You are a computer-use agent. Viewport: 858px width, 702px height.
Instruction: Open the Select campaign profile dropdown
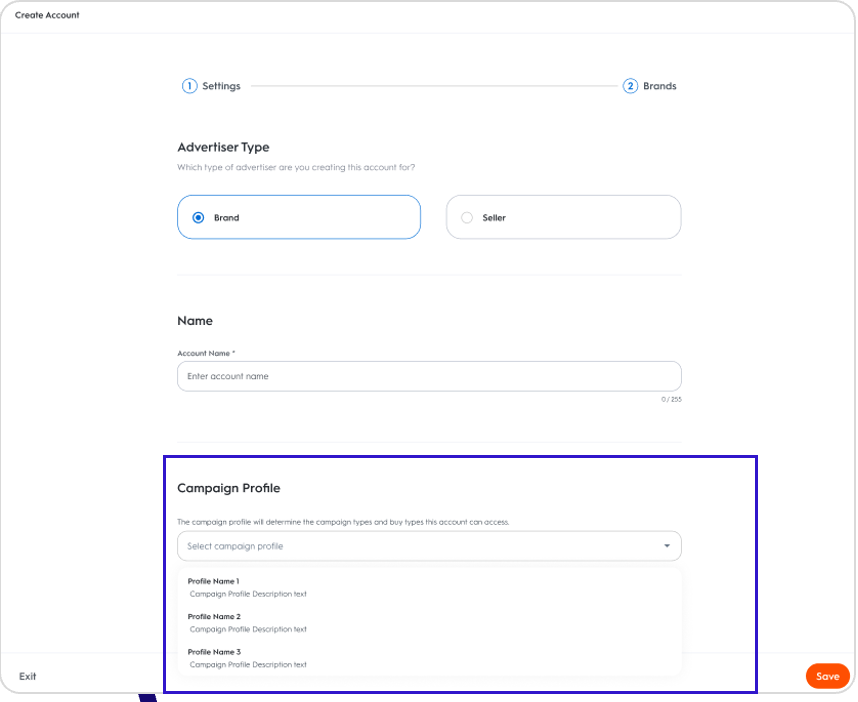pyautogui.click(x=420, y=546)
